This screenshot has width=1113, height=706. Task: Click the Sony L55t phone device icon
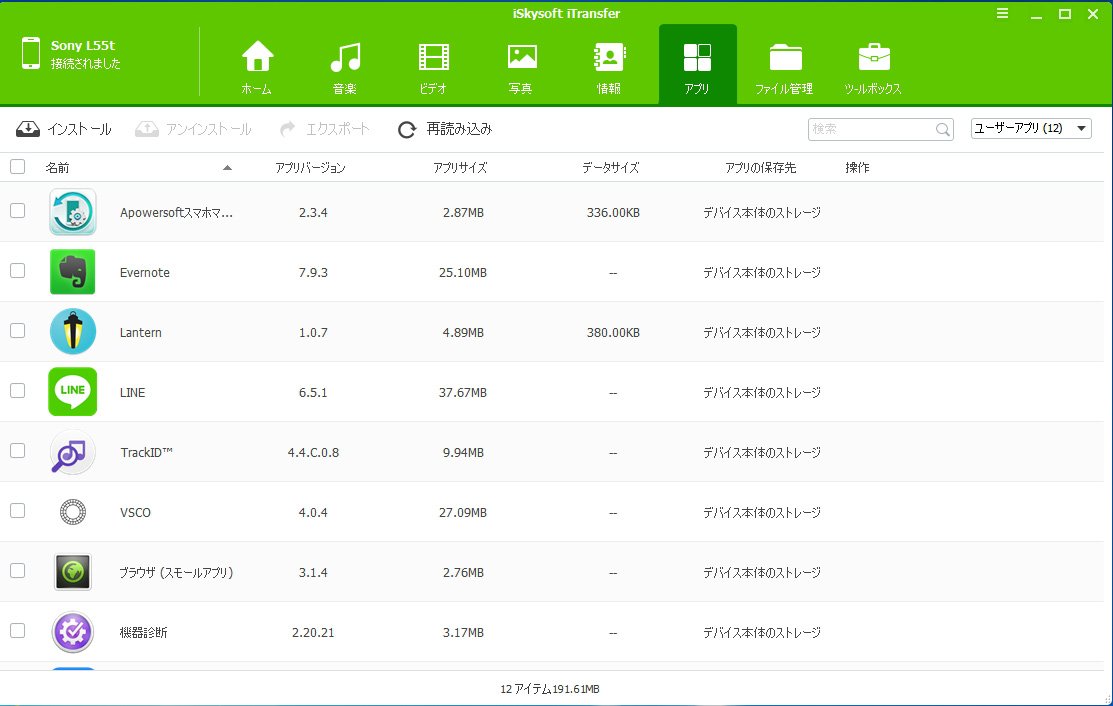(31, 54)
